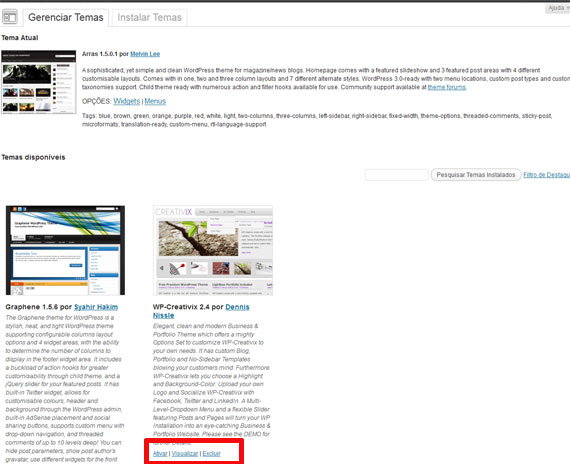Expand the Ajuda help dropdown
The height and width of the screenshot is (464, 570).
(558, 8)
